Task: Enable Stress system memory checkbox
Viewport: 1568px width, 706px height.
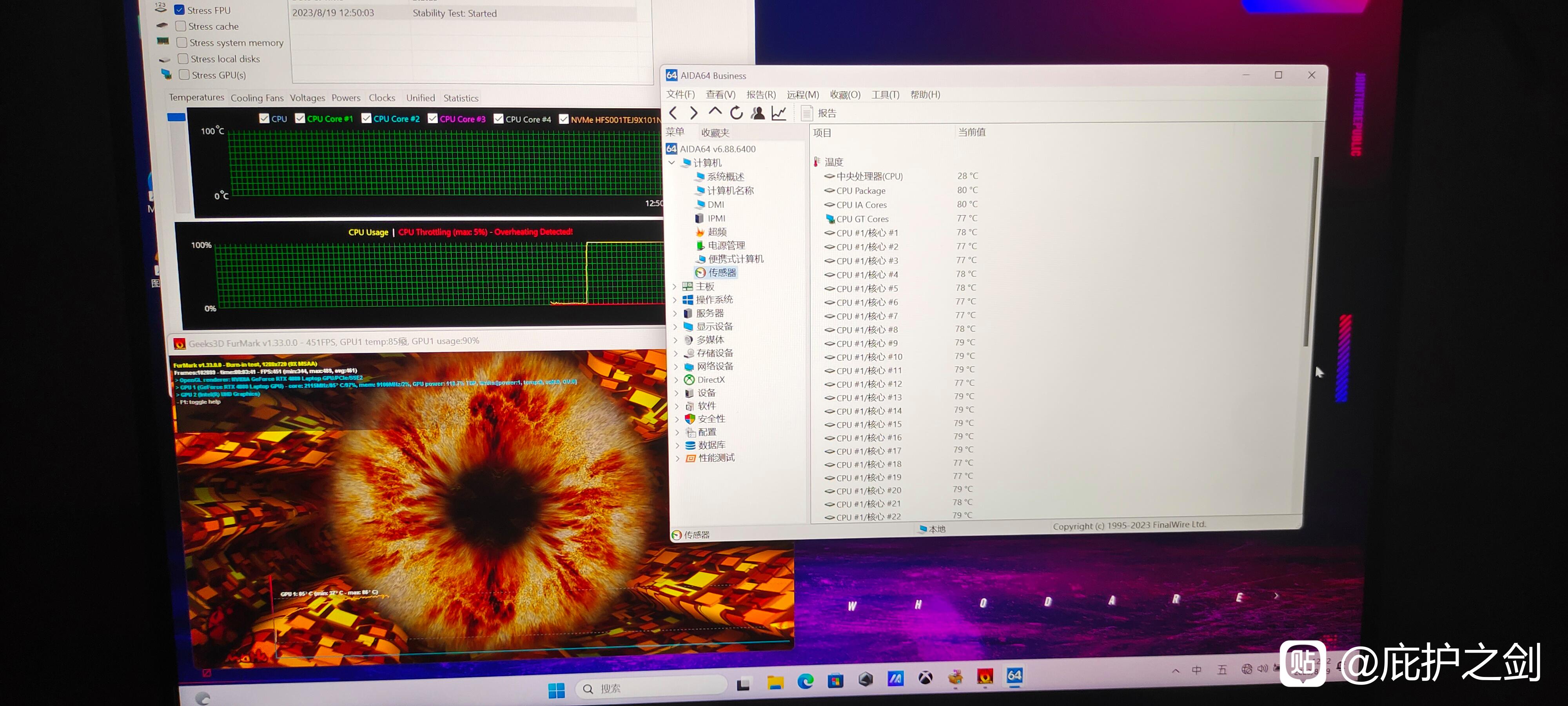Action: (x=182, y=42)
